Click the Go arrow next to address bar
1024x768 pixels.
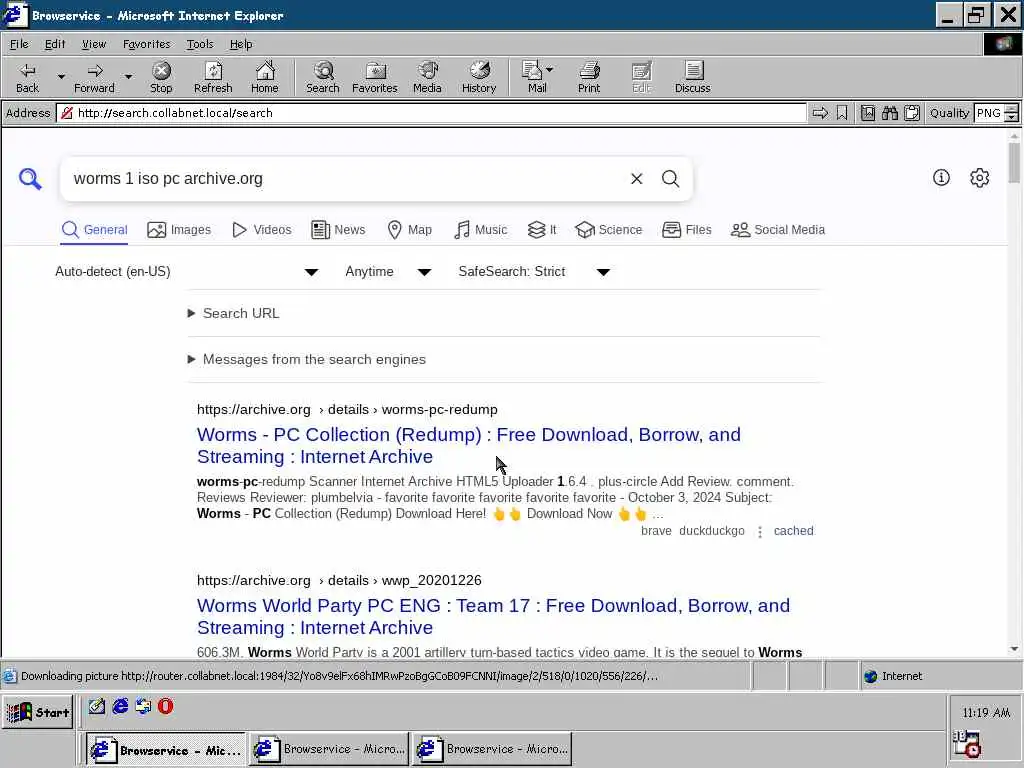tap(820, 113)
